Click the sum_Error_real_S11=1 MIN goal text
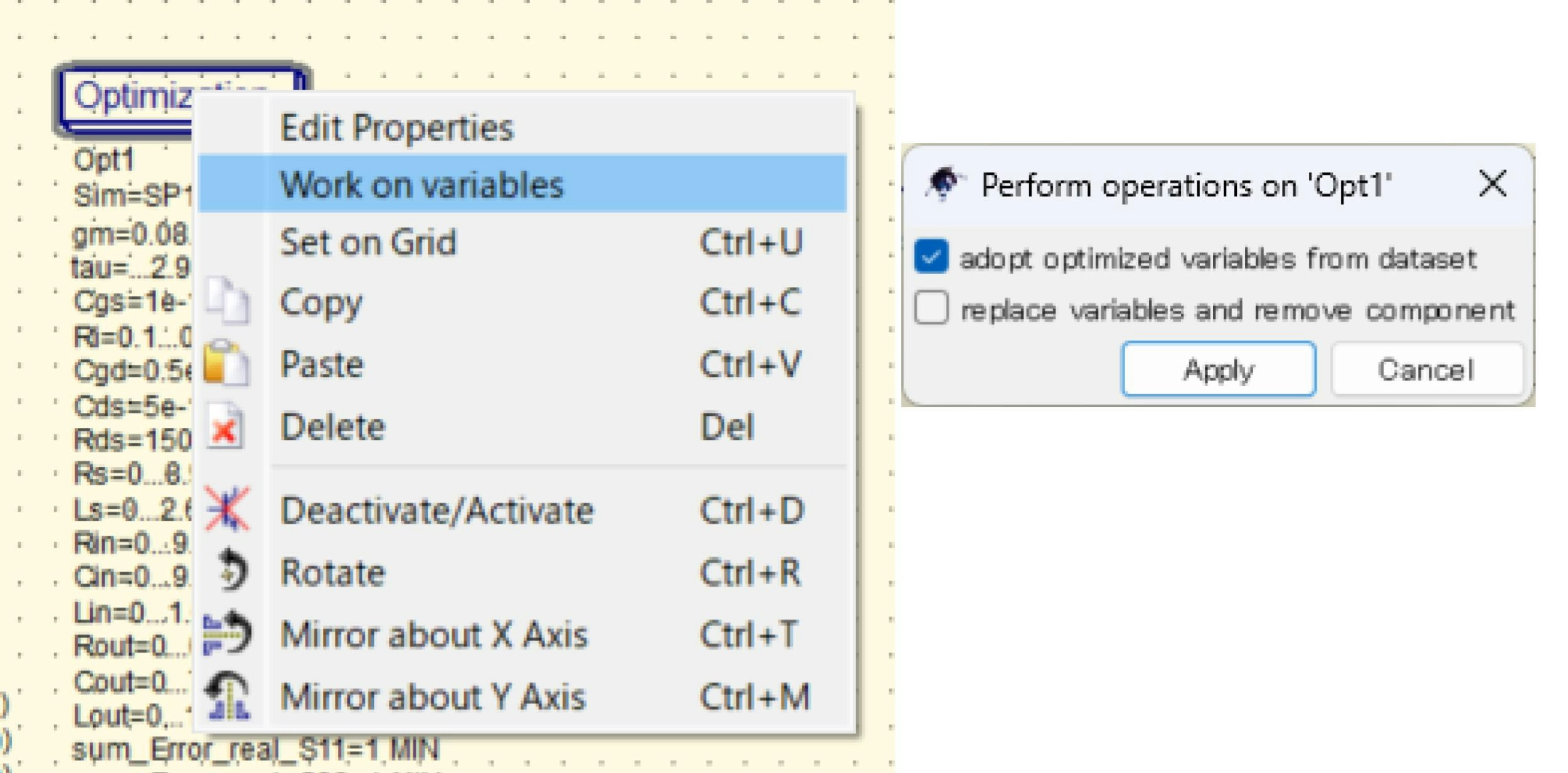Image resolution: width=1568 pixels, height=773 pixels. point(256,749)
